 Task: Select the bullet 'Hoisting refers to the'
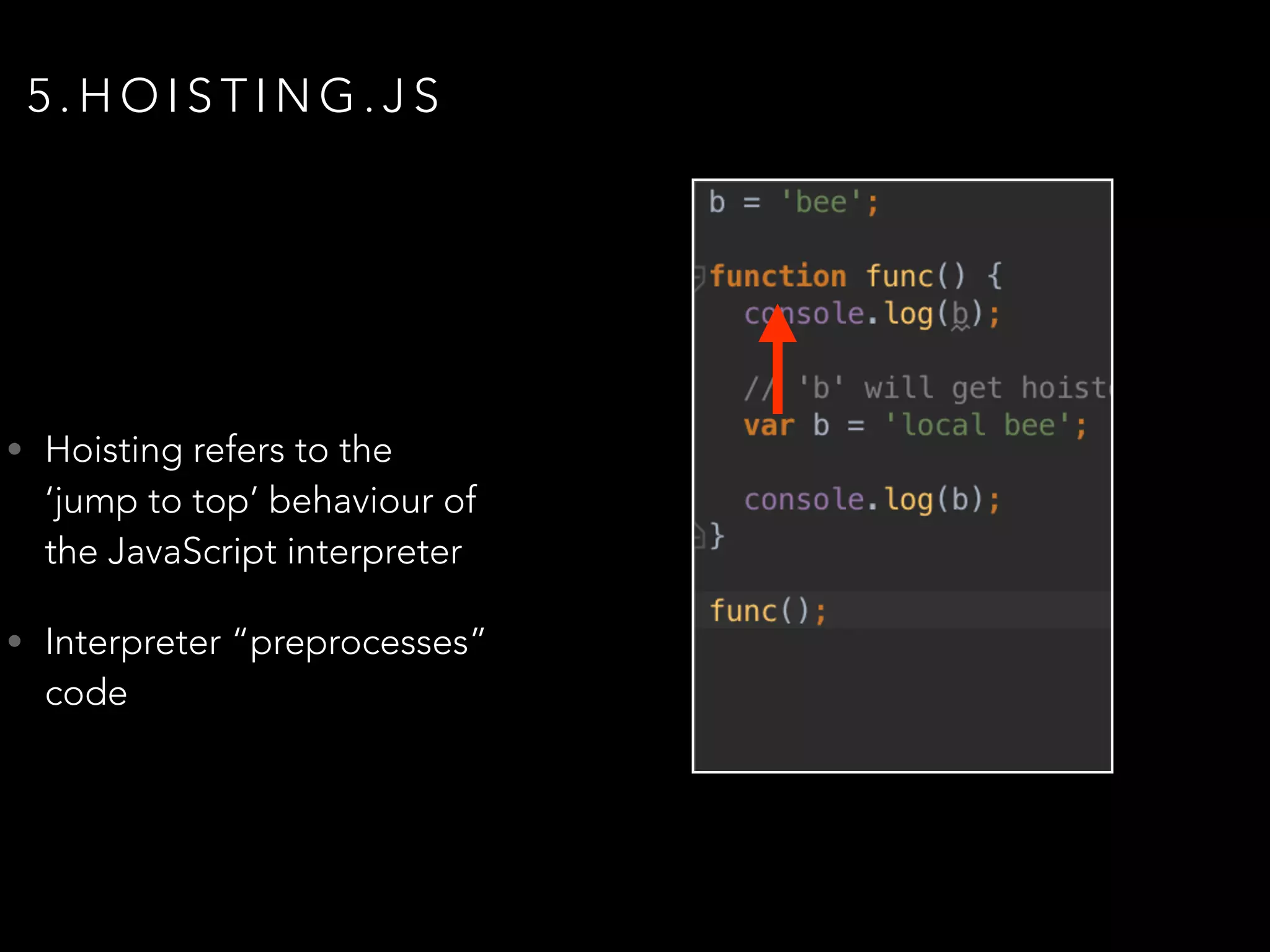click(x=218, y=451)
